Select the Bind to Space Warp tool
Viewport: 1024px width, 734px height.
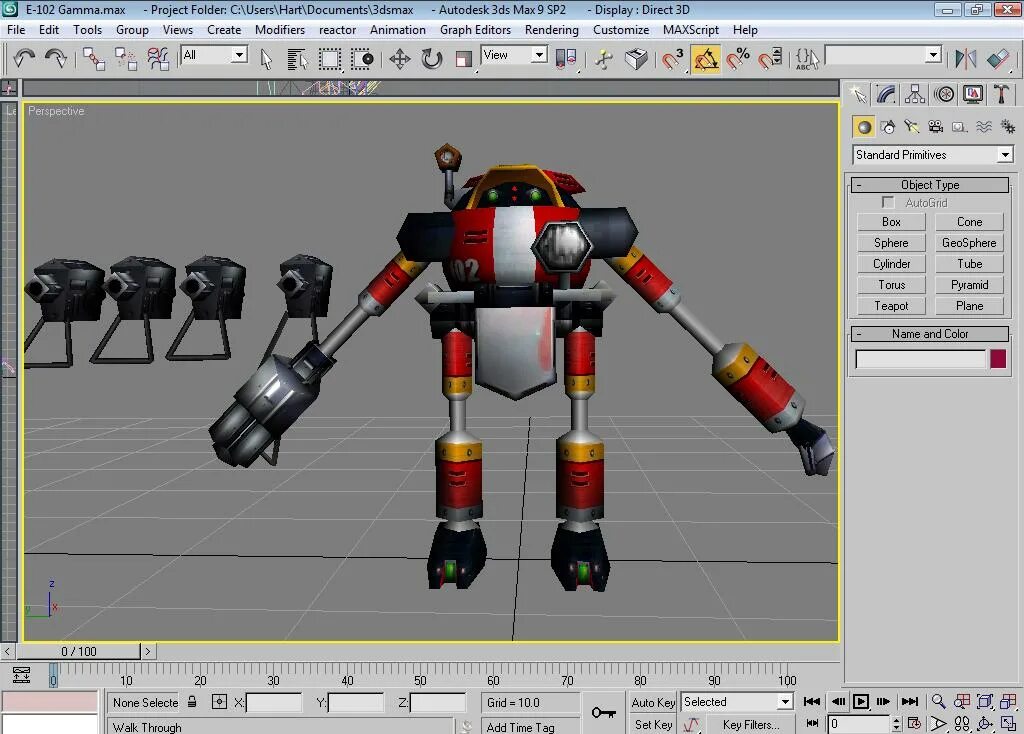point(158,59)
